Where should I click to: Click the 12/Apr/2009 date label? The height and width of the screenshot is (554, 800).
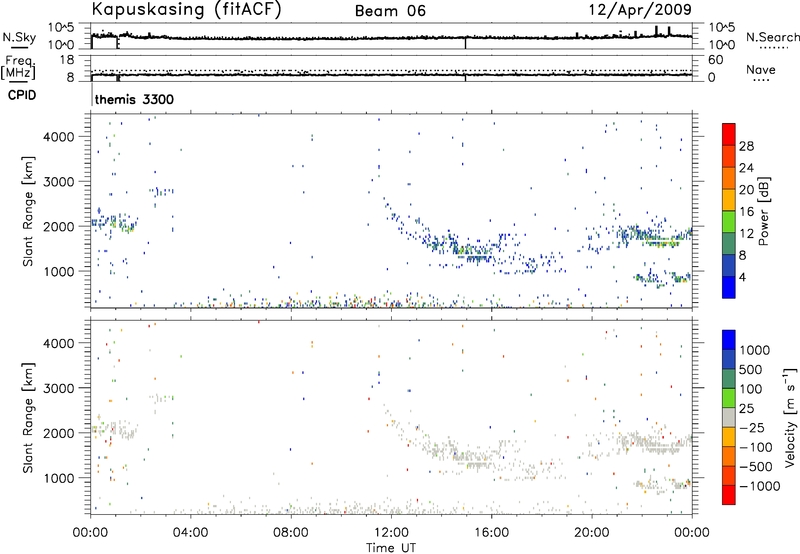coord(641,10)
